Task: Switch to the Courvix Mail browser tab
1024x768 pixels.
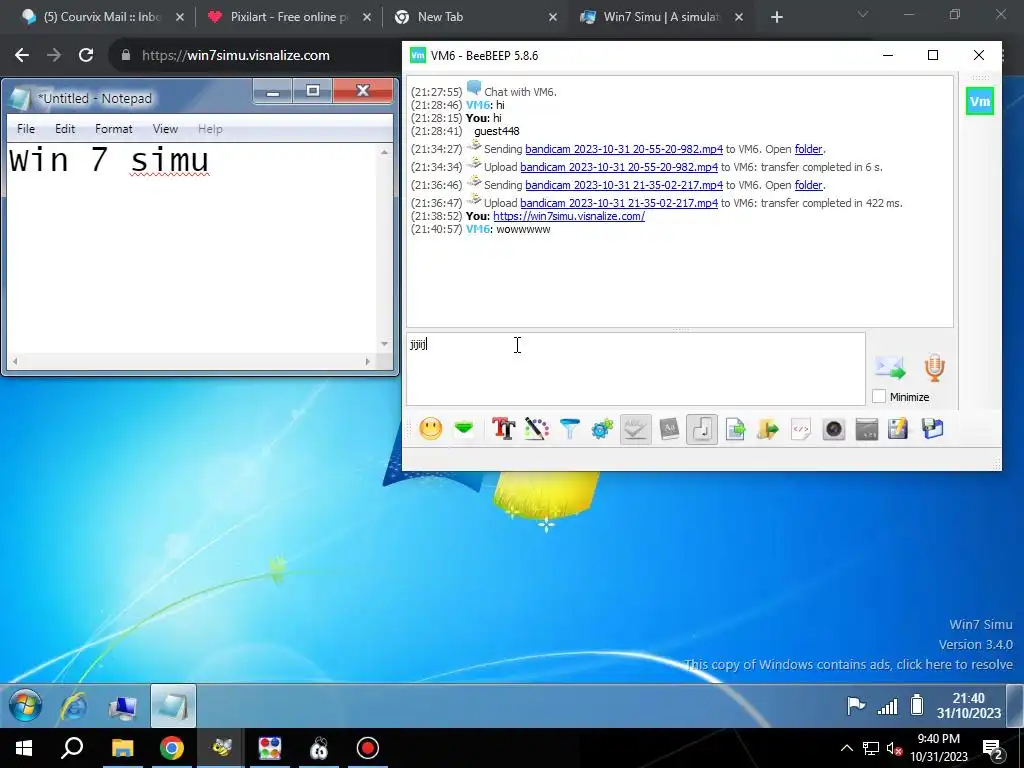Action: pyautogui.click(x=102, y=17)
